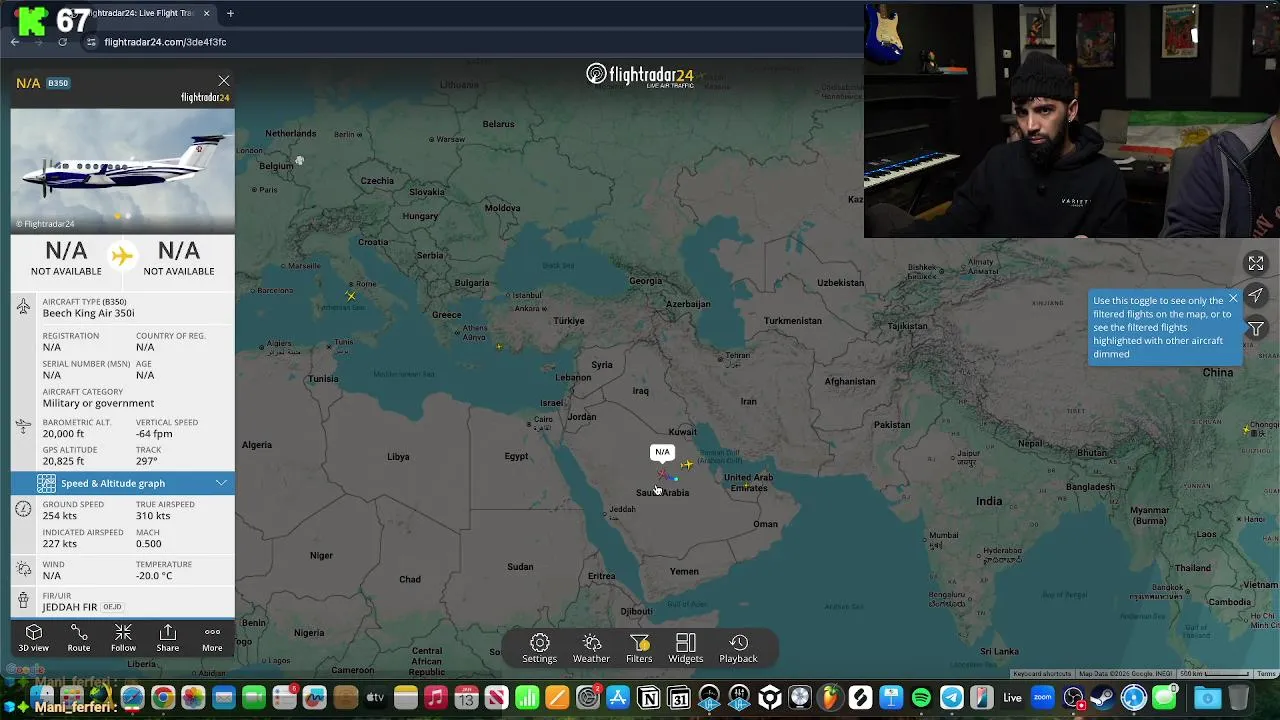The image size is (1280, 720).
Task: Open Notion from the Dock
Action: click(x=648, y=698)
